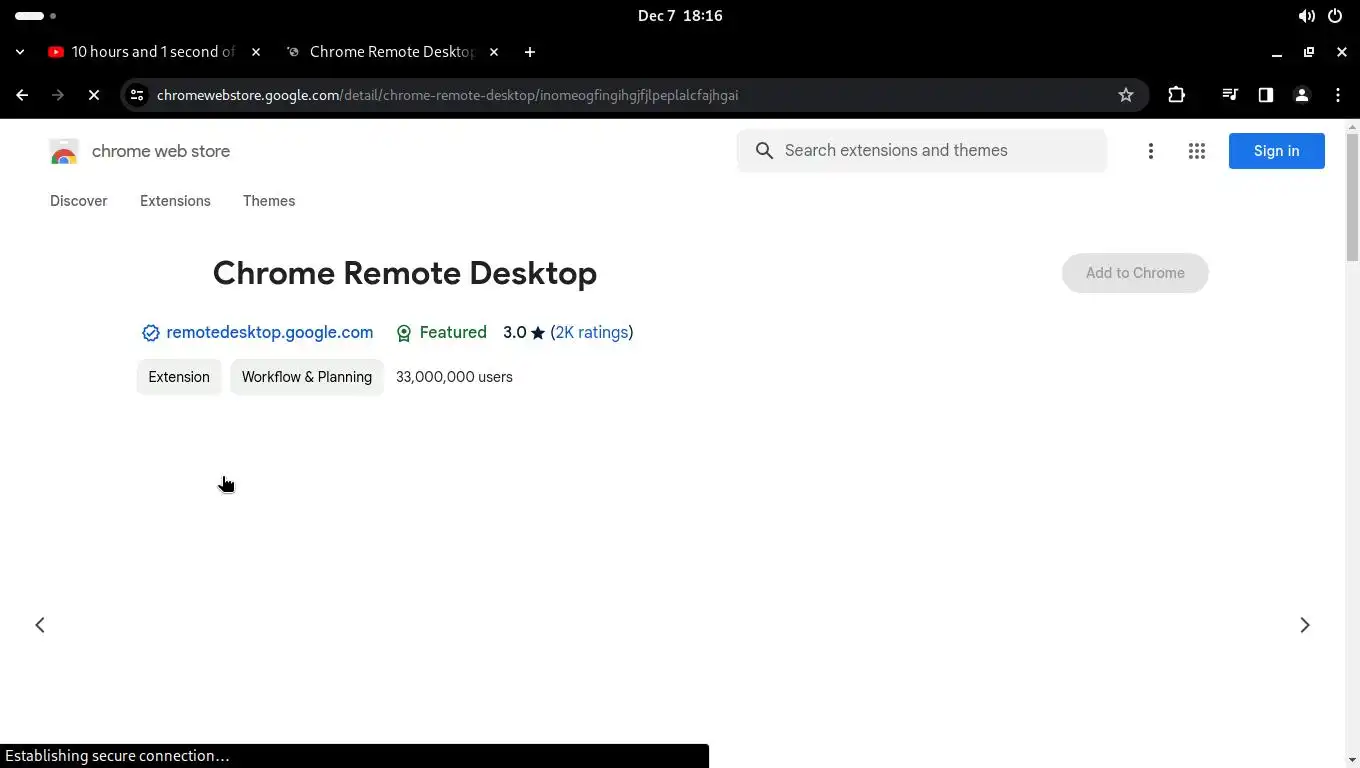Open the system clock Dec 7 18:16
Image resolution: width=1360 pixels, height=768 pixels.
tap(680, 16)
